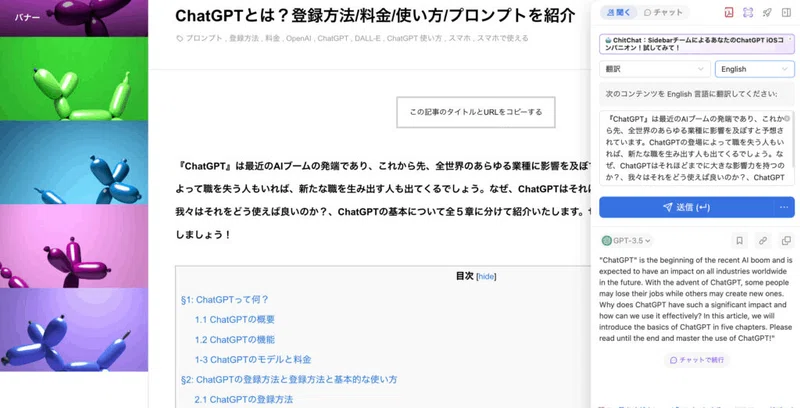
Task: Click the blue balloon dog banner
Action: [x=74, y=163]
